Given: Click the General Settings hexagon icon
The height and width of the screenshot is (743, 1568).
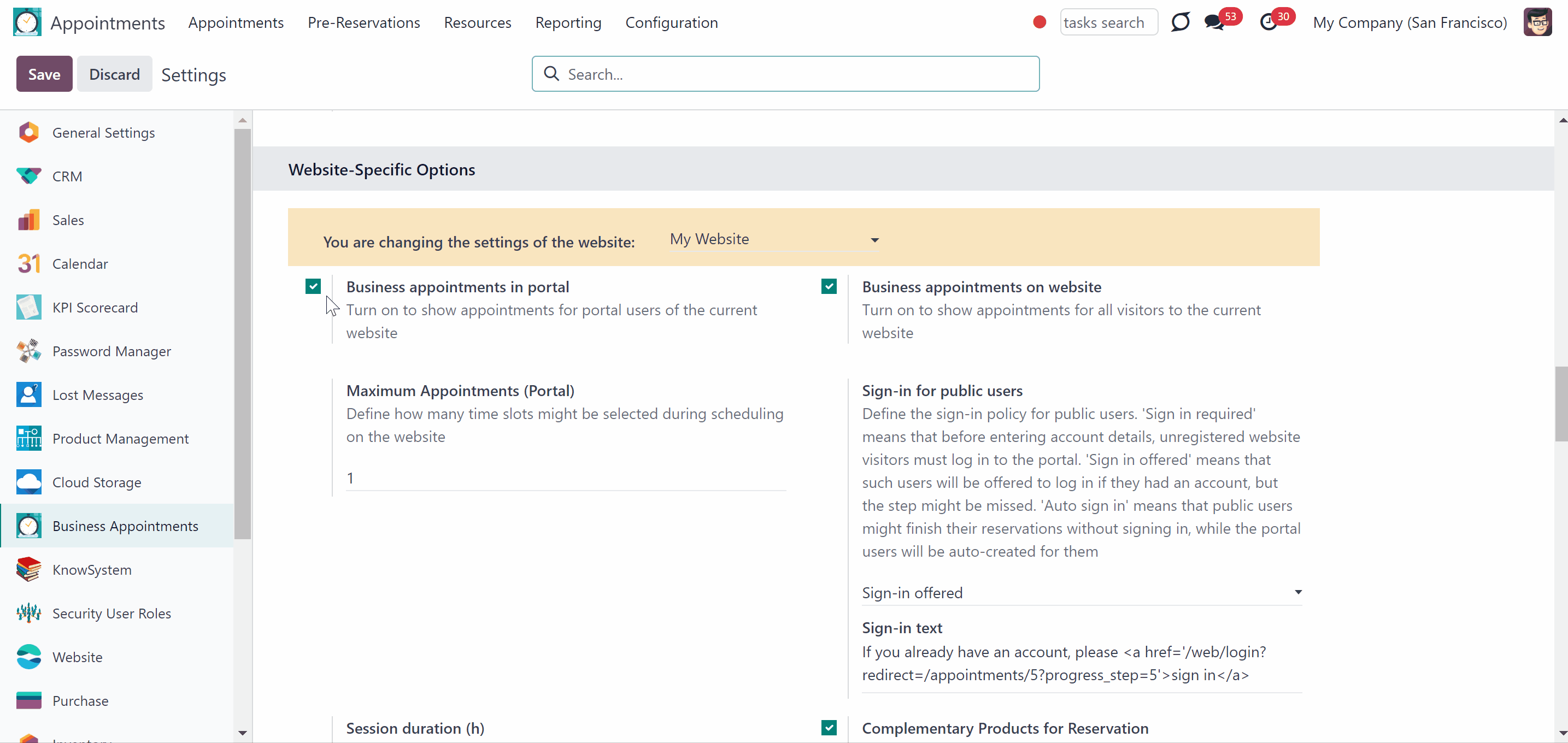Looking at the screenshot, I should coord(28,133).
